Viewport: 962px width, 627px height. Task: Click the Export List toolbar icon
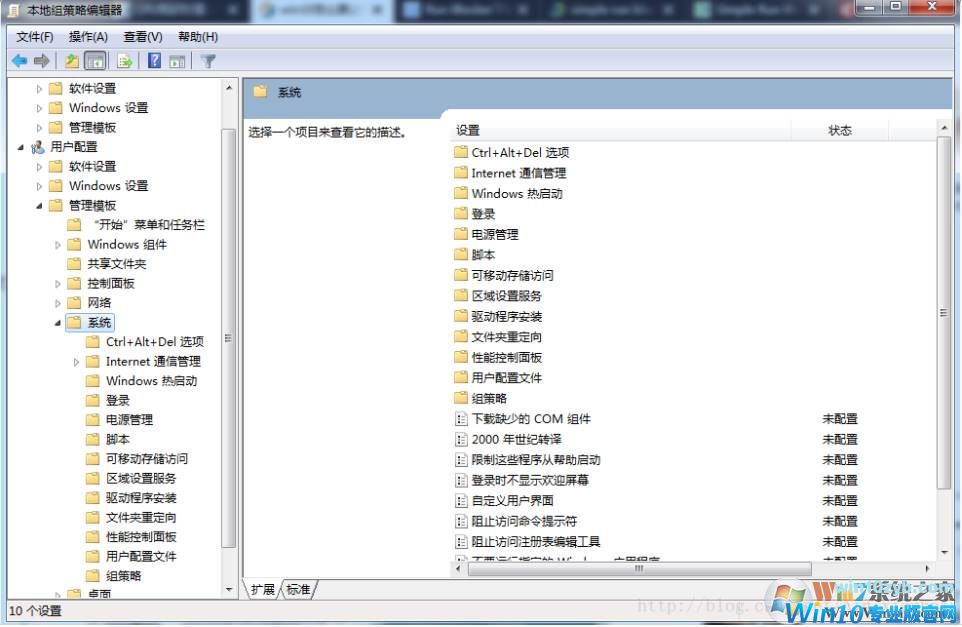[x=125, y=61]
